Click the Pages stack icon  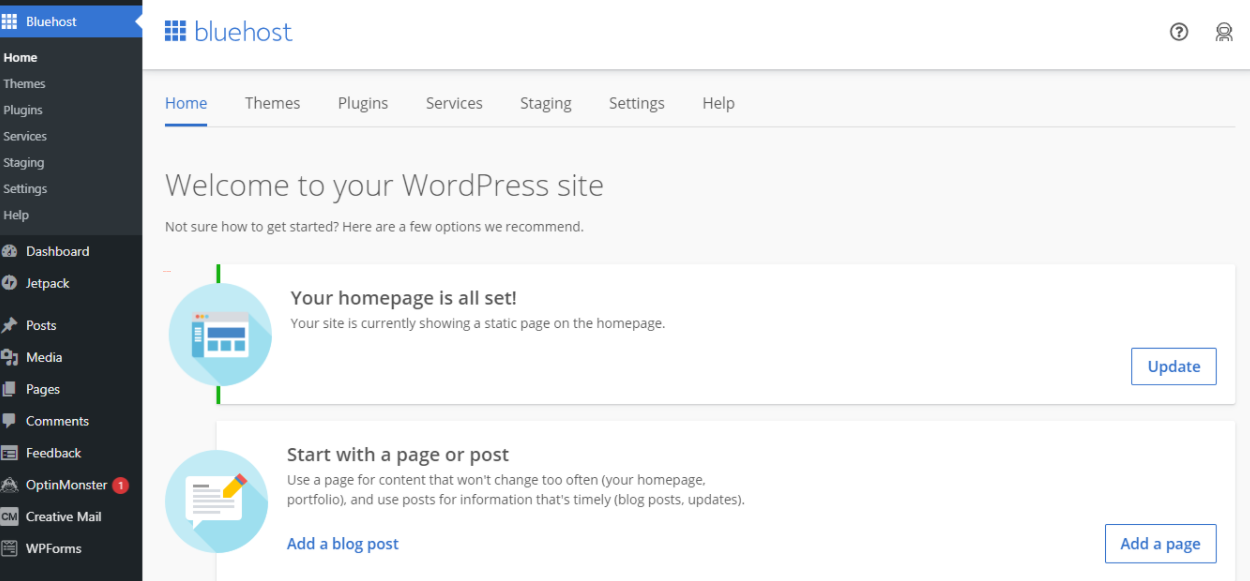click(x=9, y=389)
